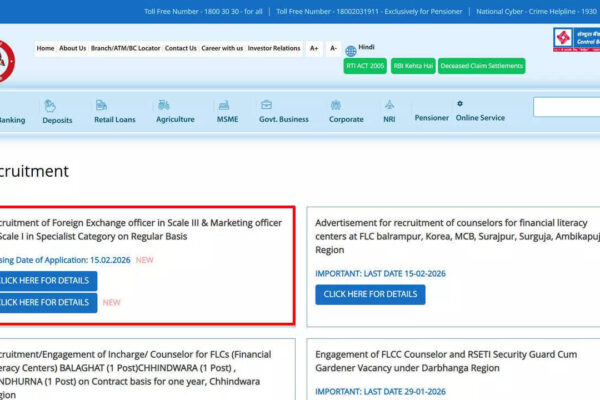
Task: Click National Cyber-Crime Helpline 1930 text
Action: click(x=536, y=11)
